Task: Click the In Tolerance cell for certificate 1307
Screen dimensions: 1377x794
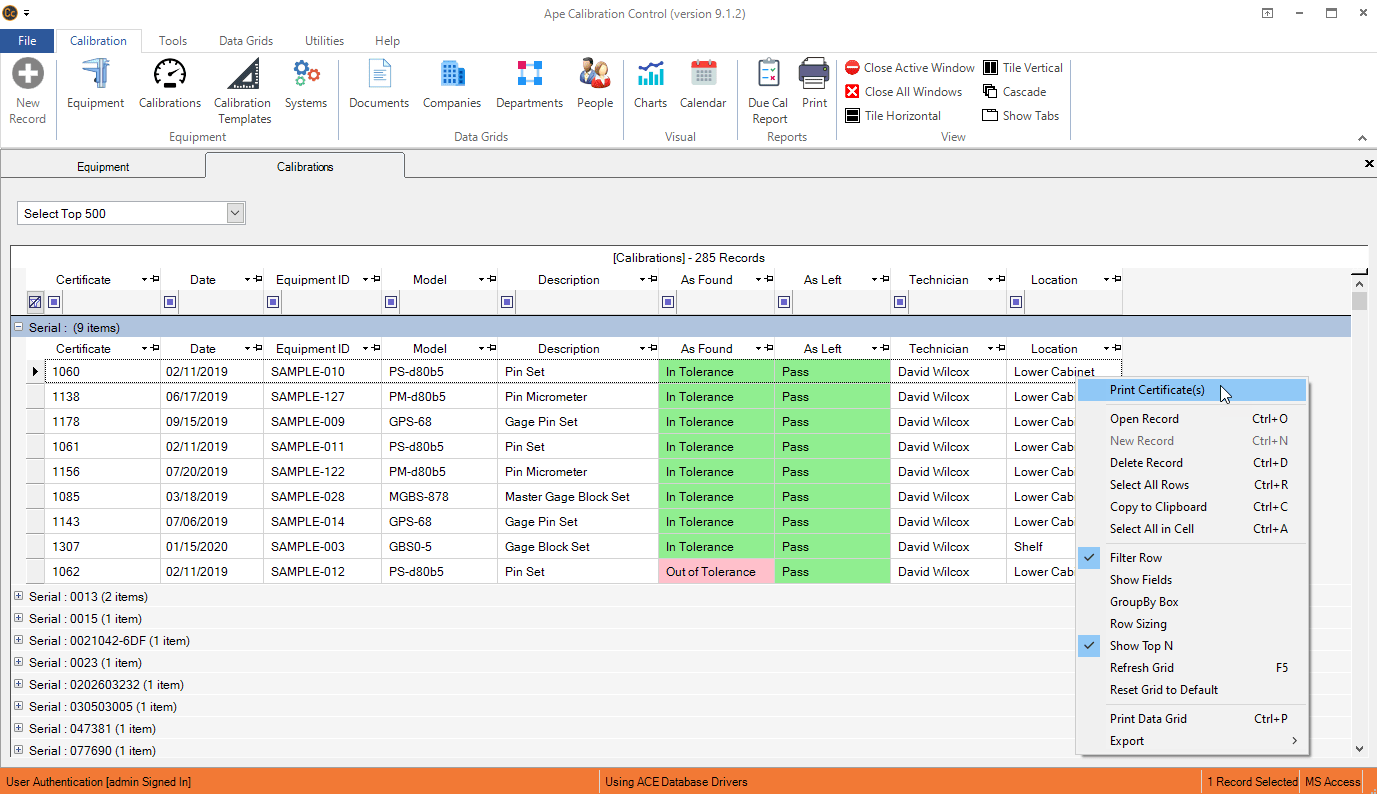Action: tap(716, 547)
